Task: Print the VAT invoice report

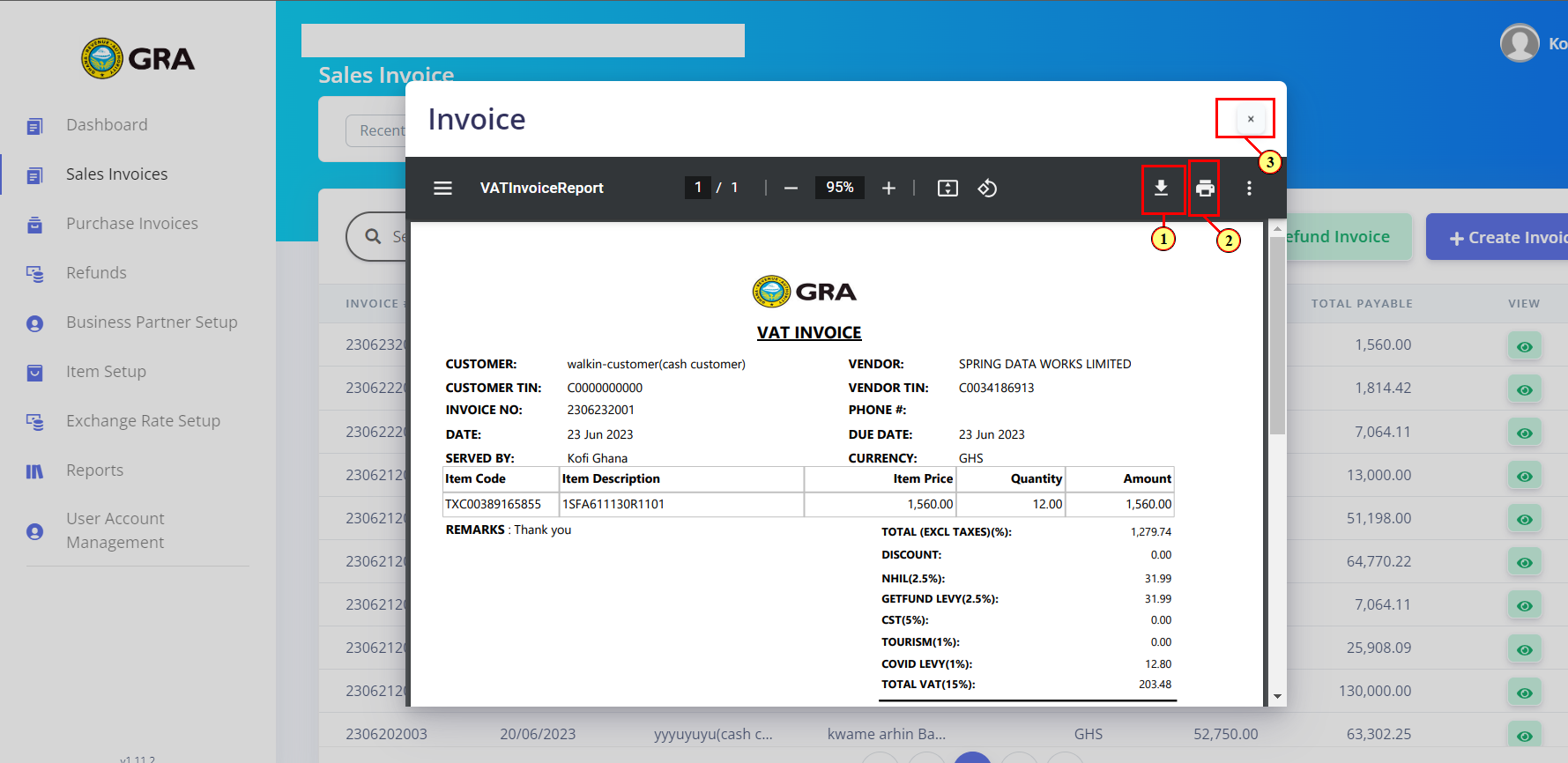Action: click(1205, 188)
